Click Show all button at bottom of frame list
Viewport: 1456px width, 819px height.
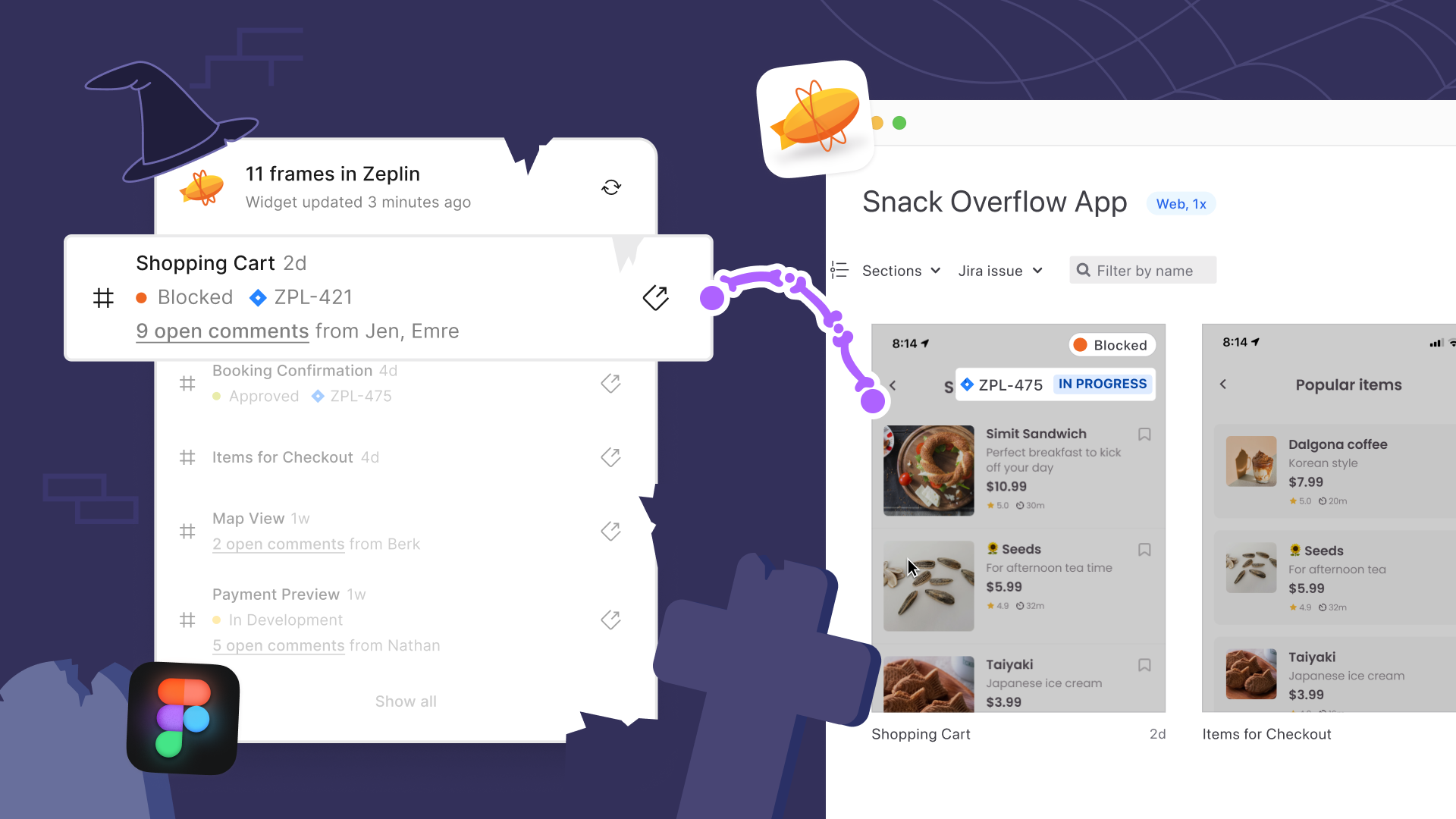click(x=406, y=701)
